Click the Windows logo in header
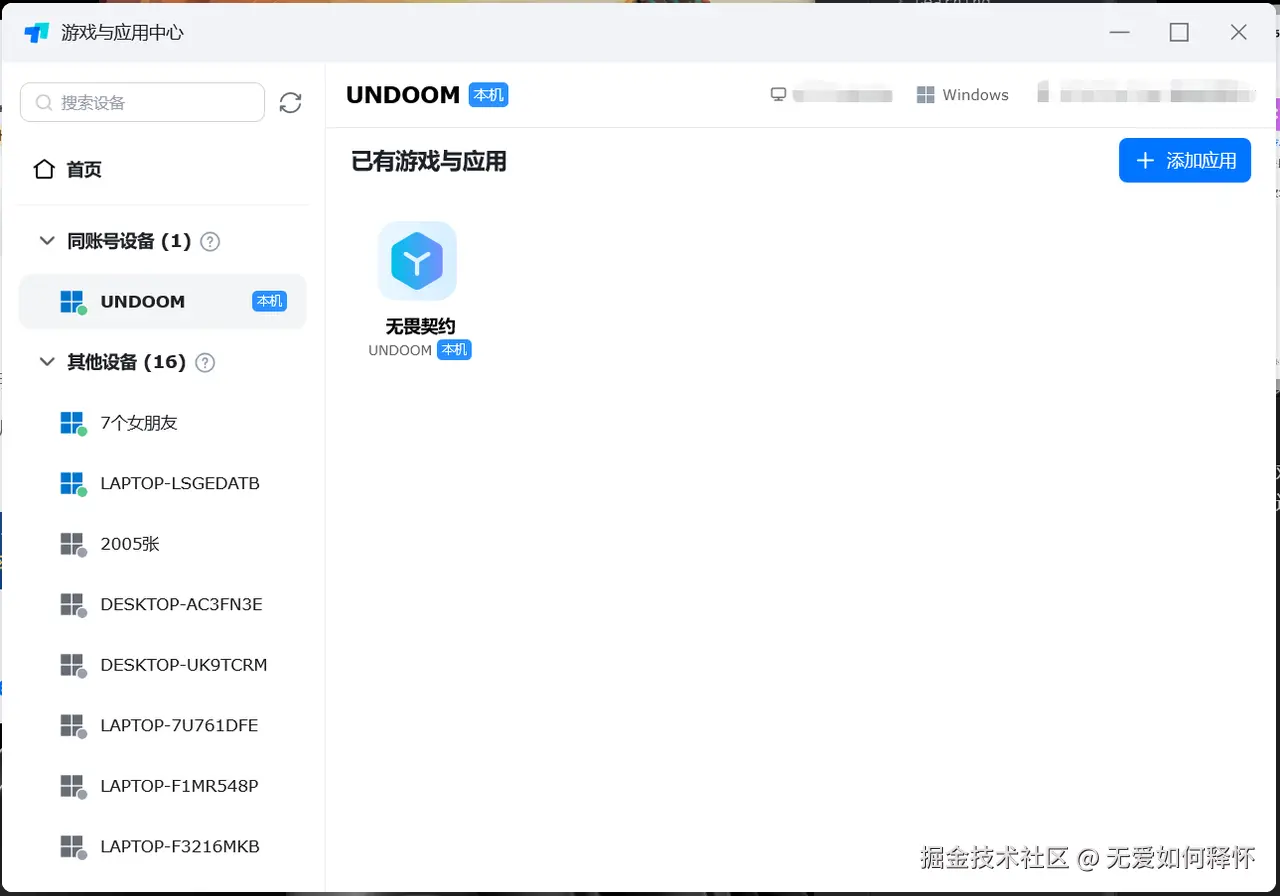This screenshot has height=896, width=1280. tap(925, 95)
